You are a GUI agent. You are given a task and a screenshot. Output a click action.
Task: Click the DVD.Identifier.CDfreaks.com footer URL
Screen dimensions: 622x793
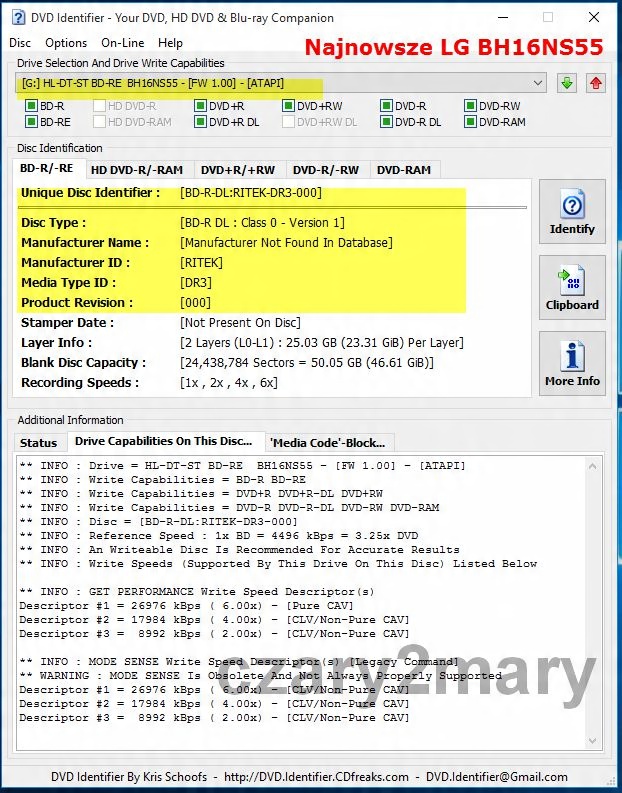tap(316, 777)
